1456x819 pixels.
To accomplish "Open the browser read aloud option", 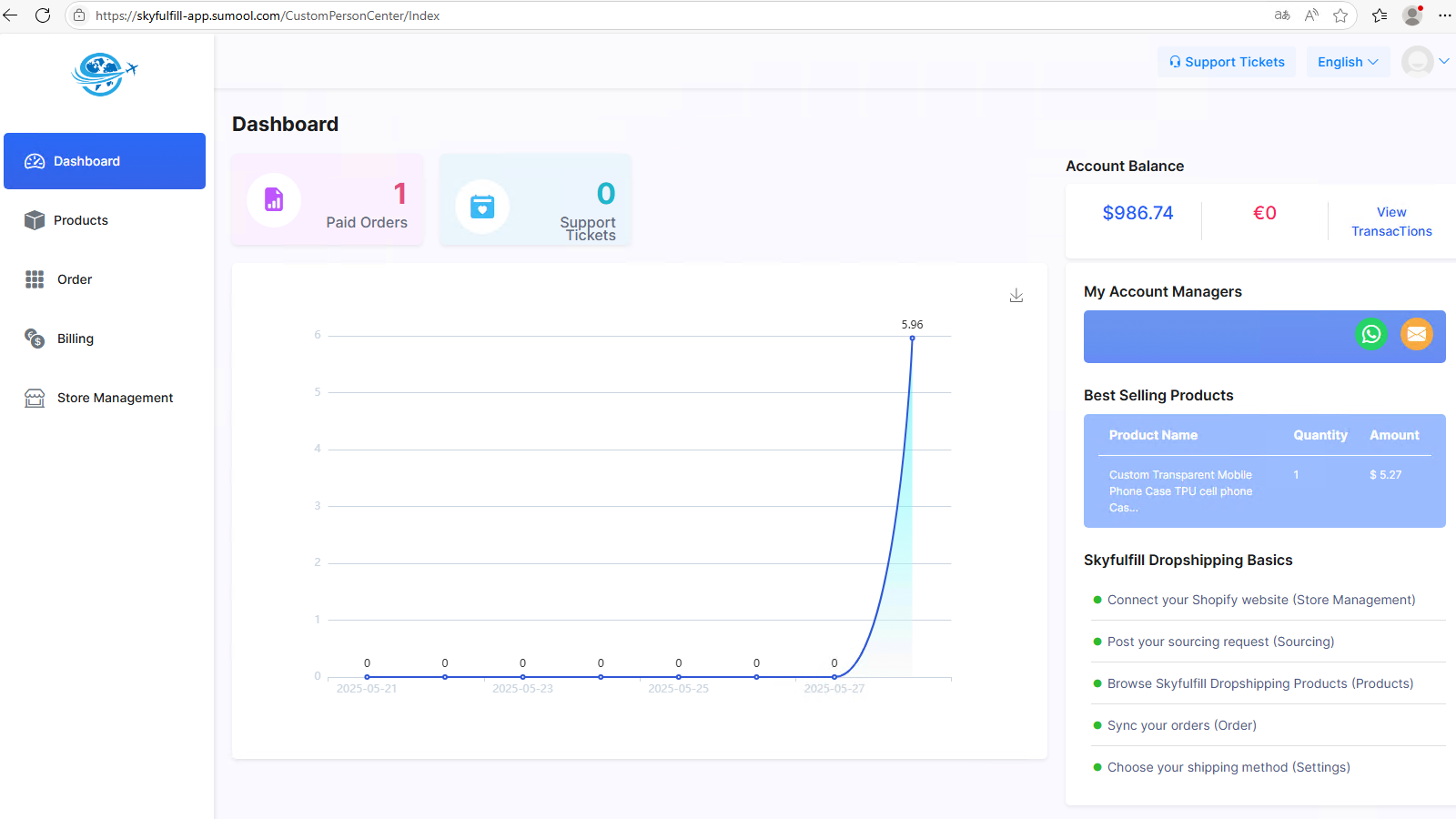I will [1311, 15].
